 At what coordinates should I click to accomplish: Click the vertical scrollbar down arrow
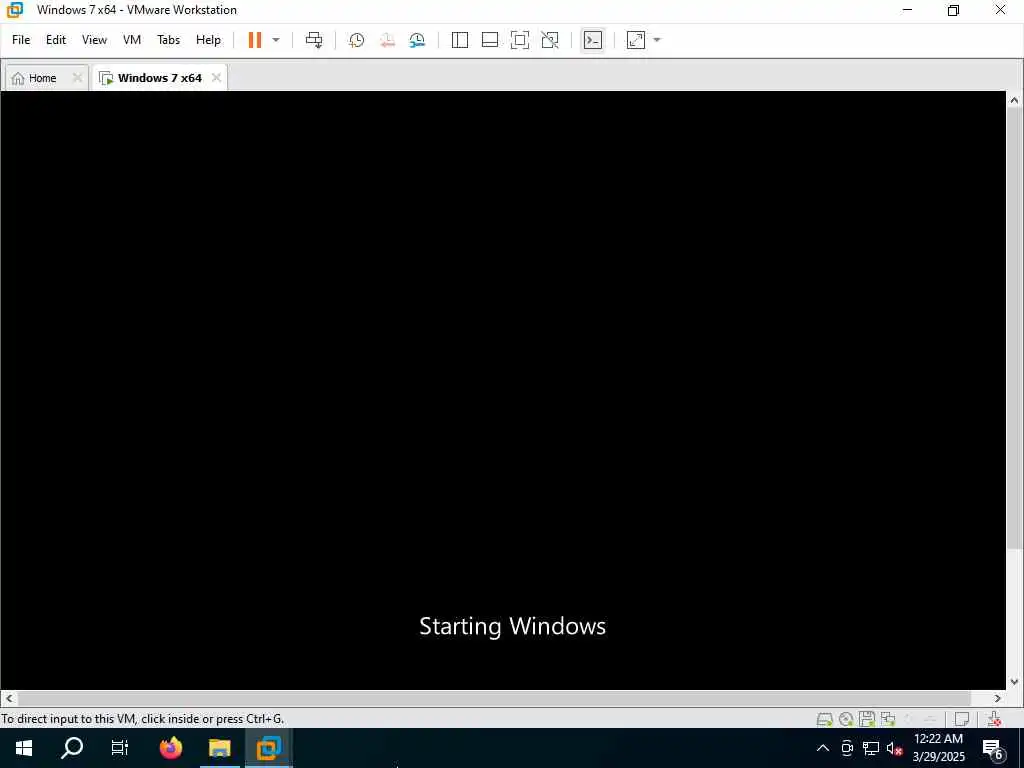1014,682
